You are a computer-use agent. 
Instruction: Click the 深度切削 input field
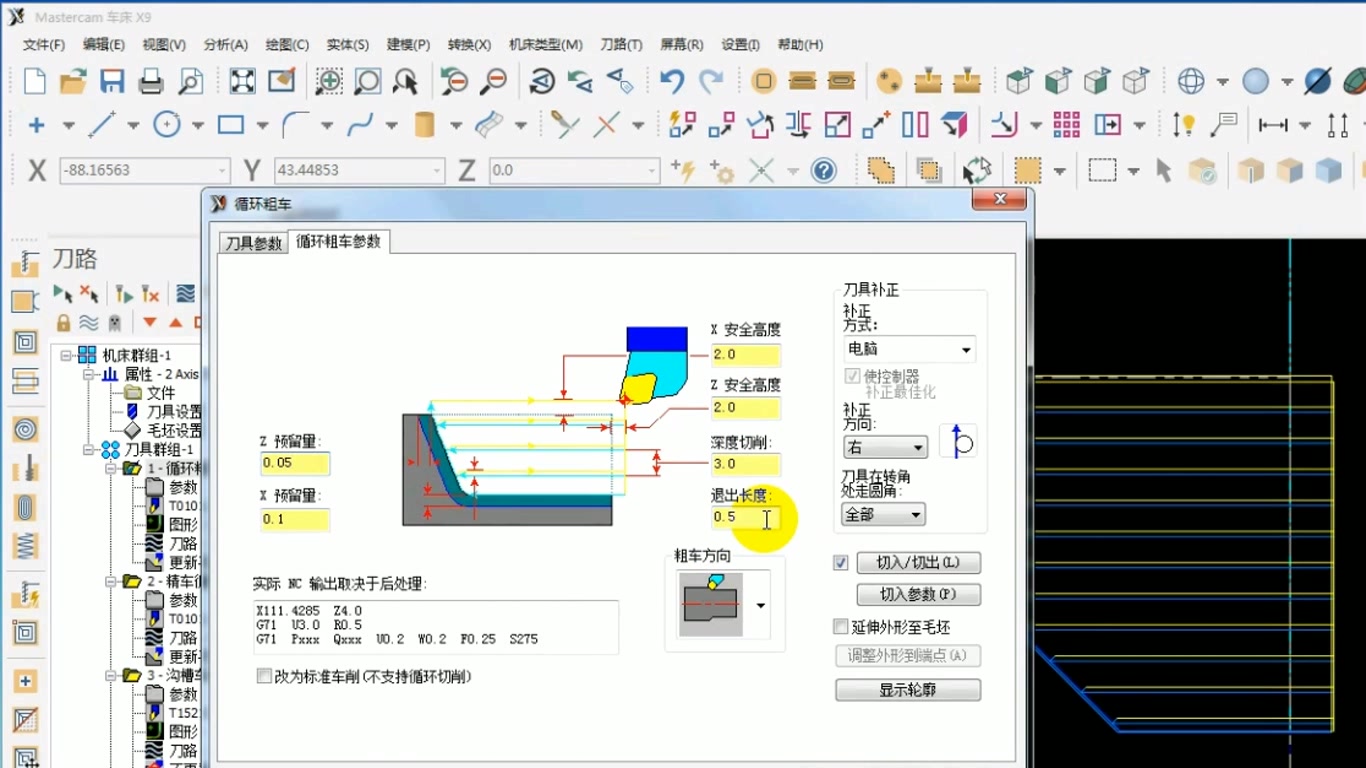coord(745,464)
